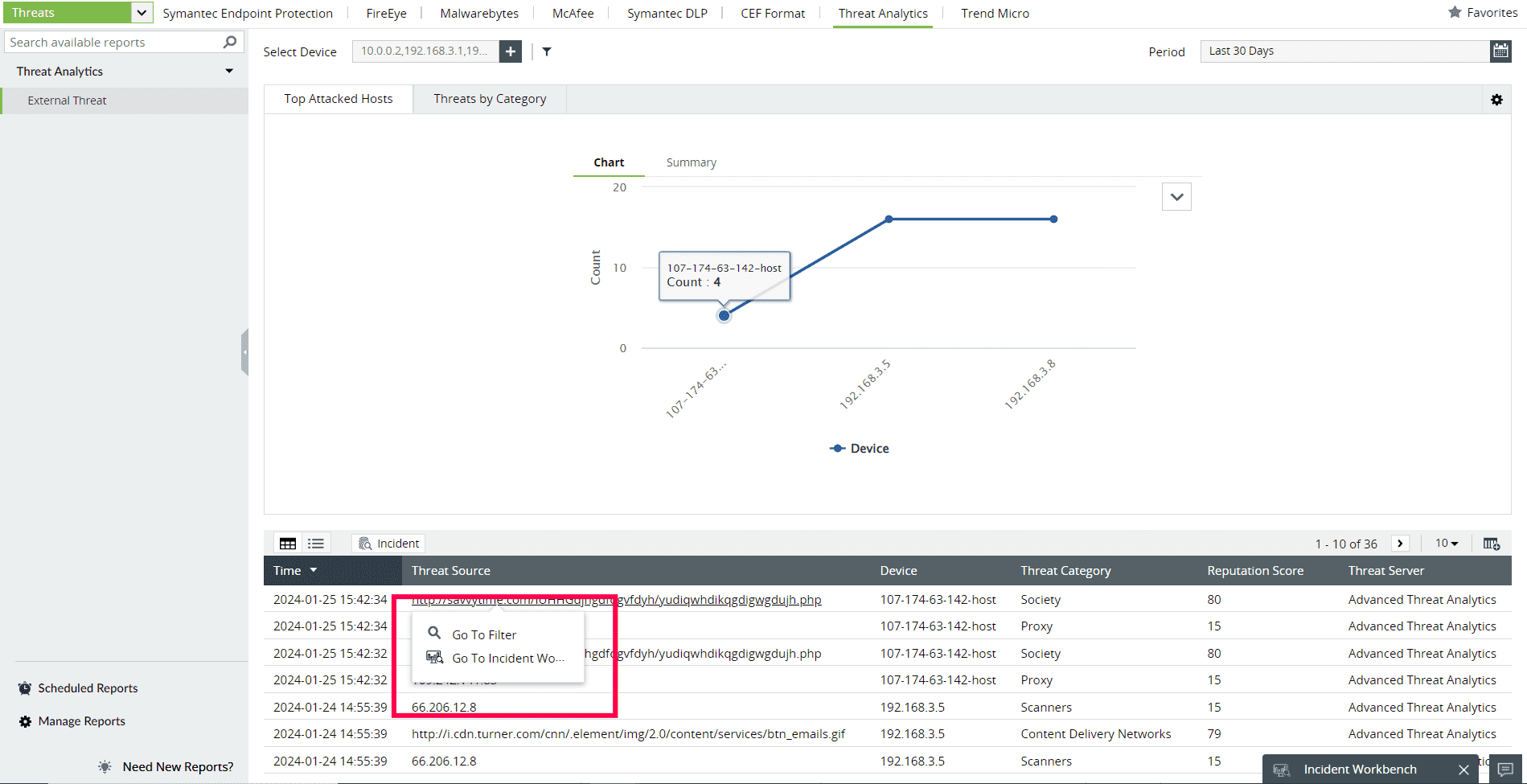This screenshot has width=1527, height=784.
Task: Expand the chart options chevron
Action: point(1176,195)
